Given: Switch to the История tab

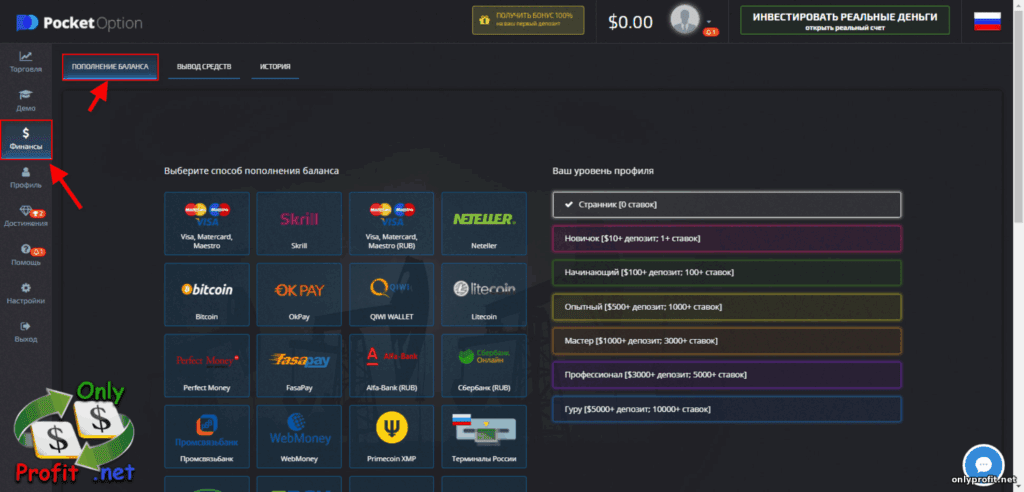Looking at the screenshot, I should pyautogui.click(x=275, y=67).
